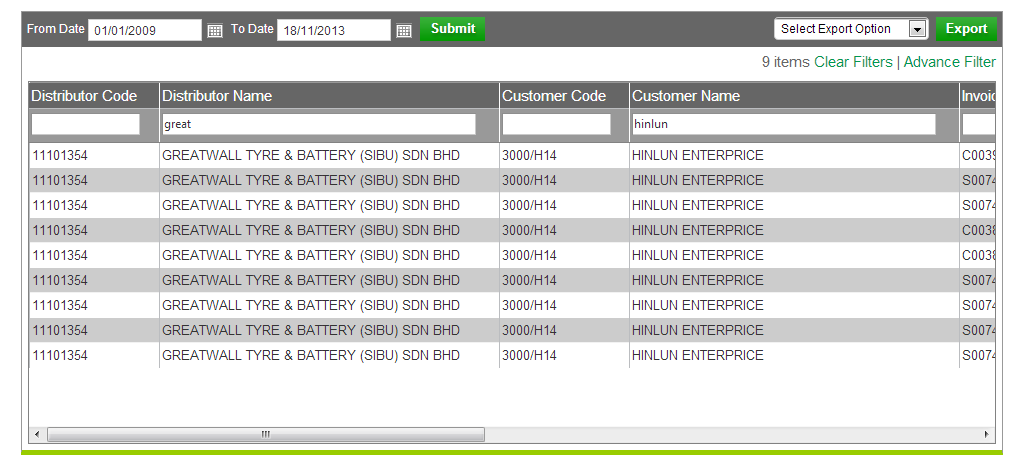Click the horizontal scrollbar thumb

266,434
